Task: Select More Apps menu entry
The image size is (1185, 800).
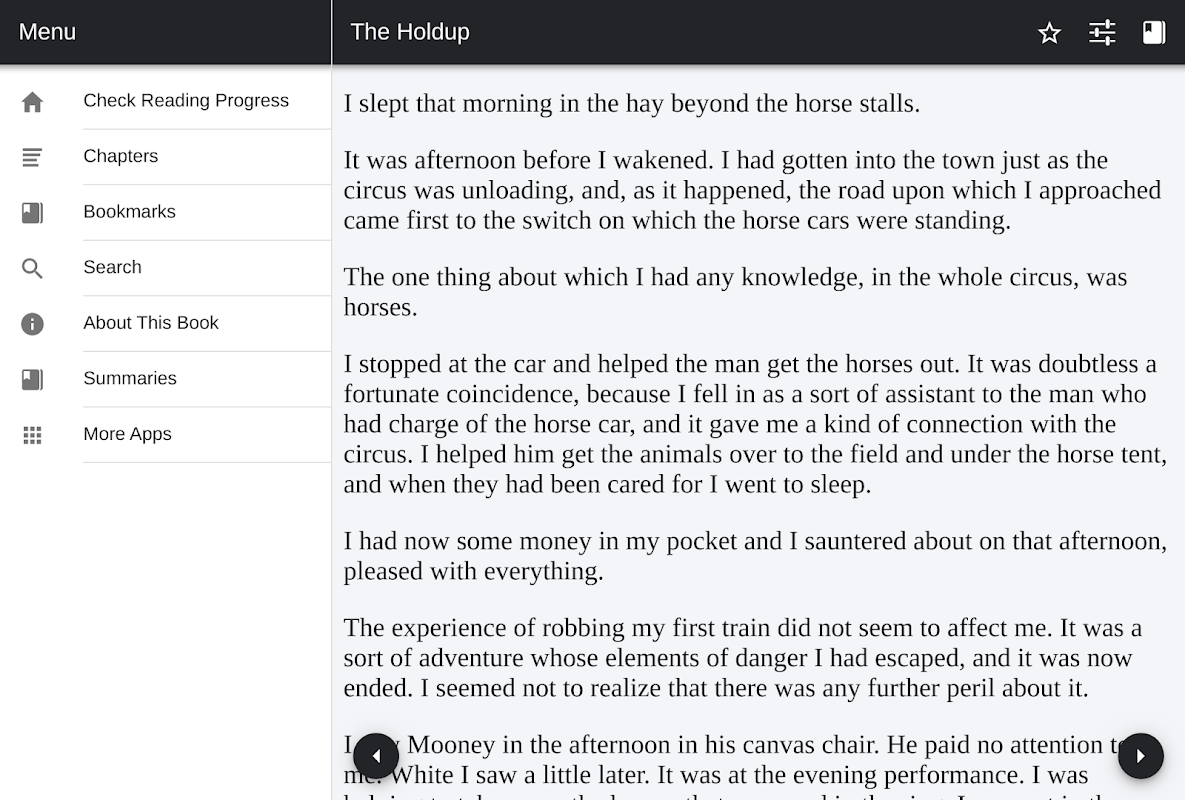Action: pos(128,434)
